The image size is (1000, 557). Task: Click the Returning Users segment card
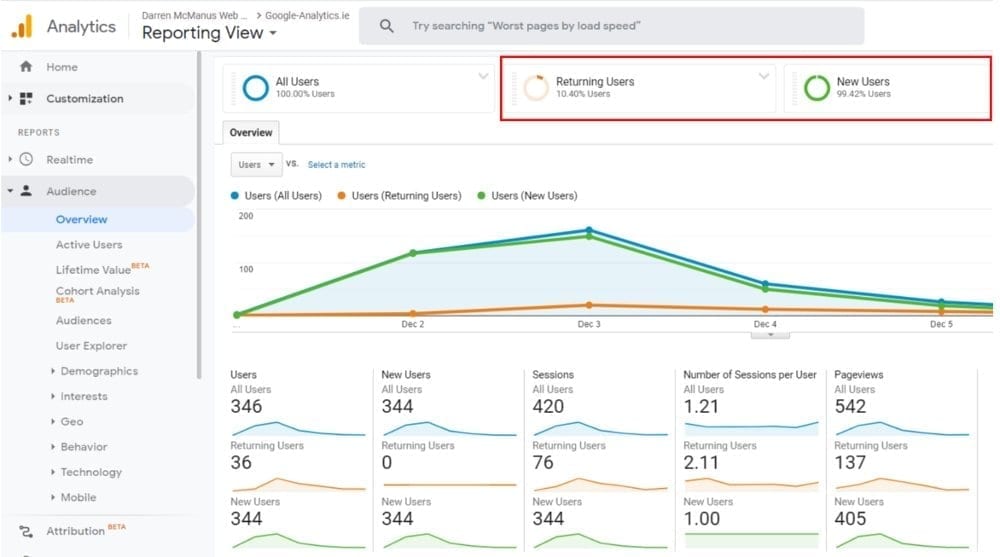(640, 88)
